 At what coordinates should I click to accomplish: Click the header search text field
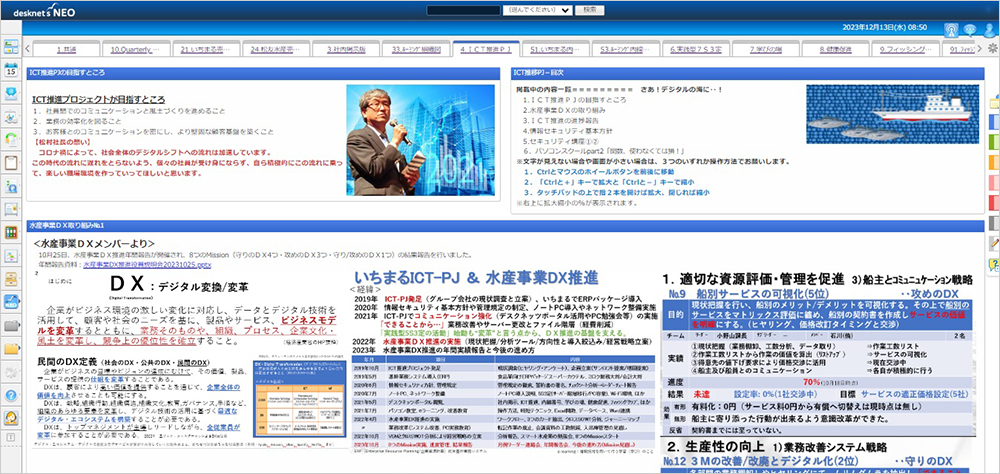coord(464,10)
